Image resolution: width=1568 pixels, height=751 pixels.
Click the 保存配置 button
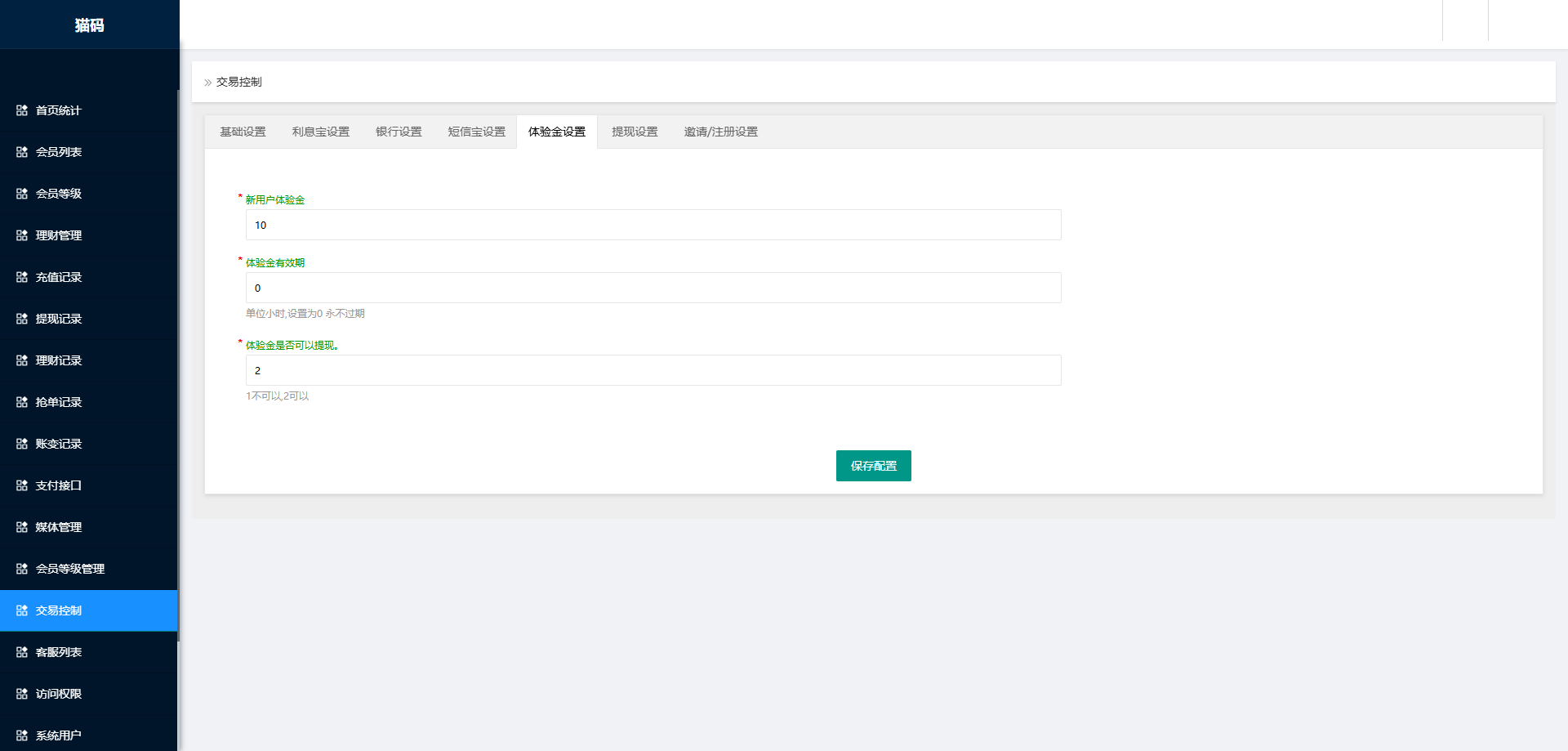point(873,466)
